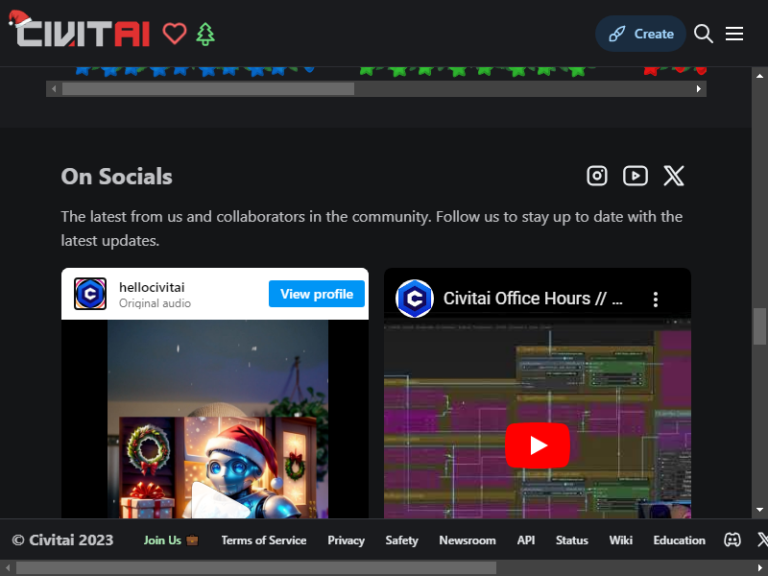Click the carousel scrollbar right arrow
Image resolution: width=768 pixels, height=576 pixels.
pos(698,89)
